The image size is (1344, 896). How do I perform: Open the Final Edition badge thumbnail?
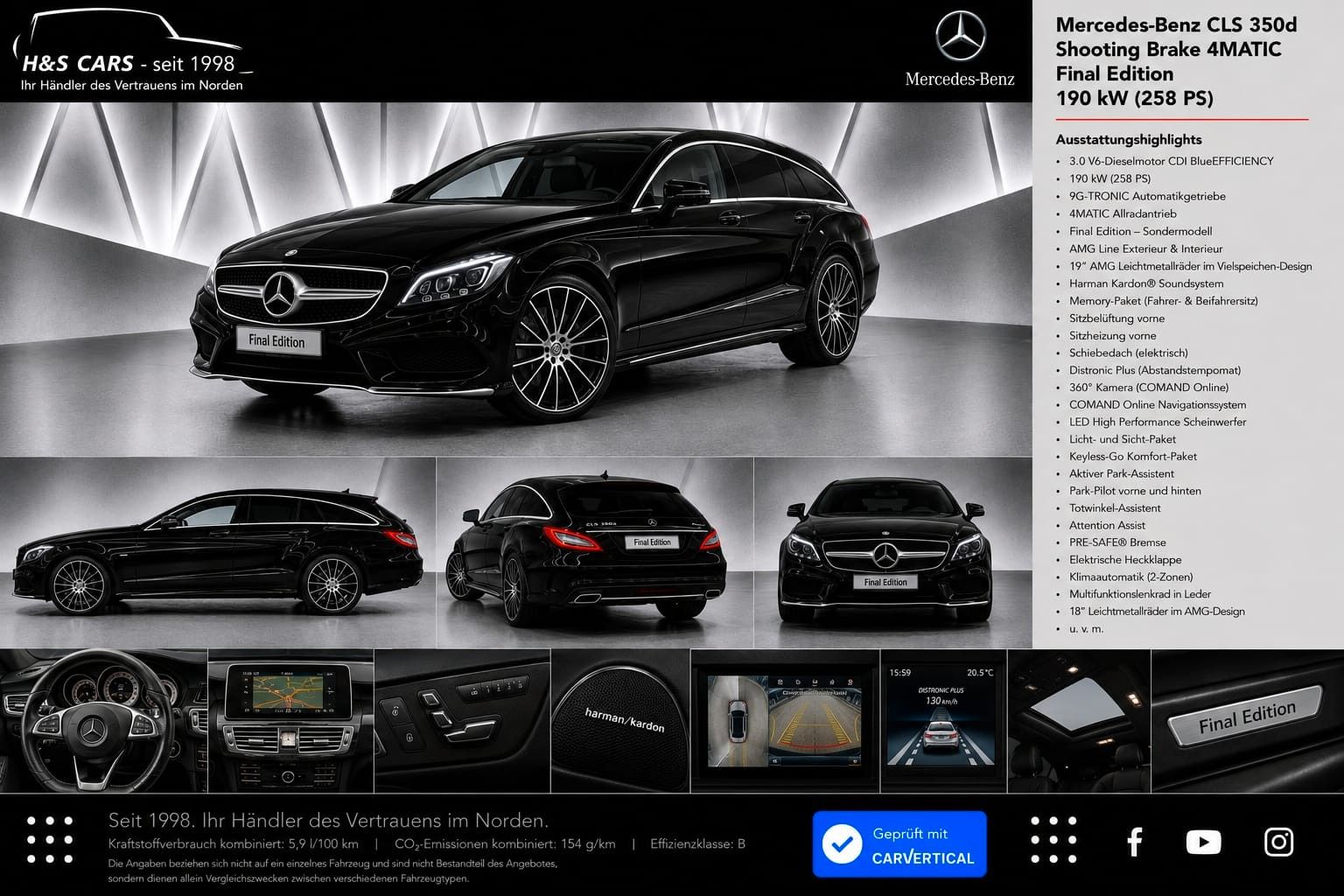click(1248, 721)
